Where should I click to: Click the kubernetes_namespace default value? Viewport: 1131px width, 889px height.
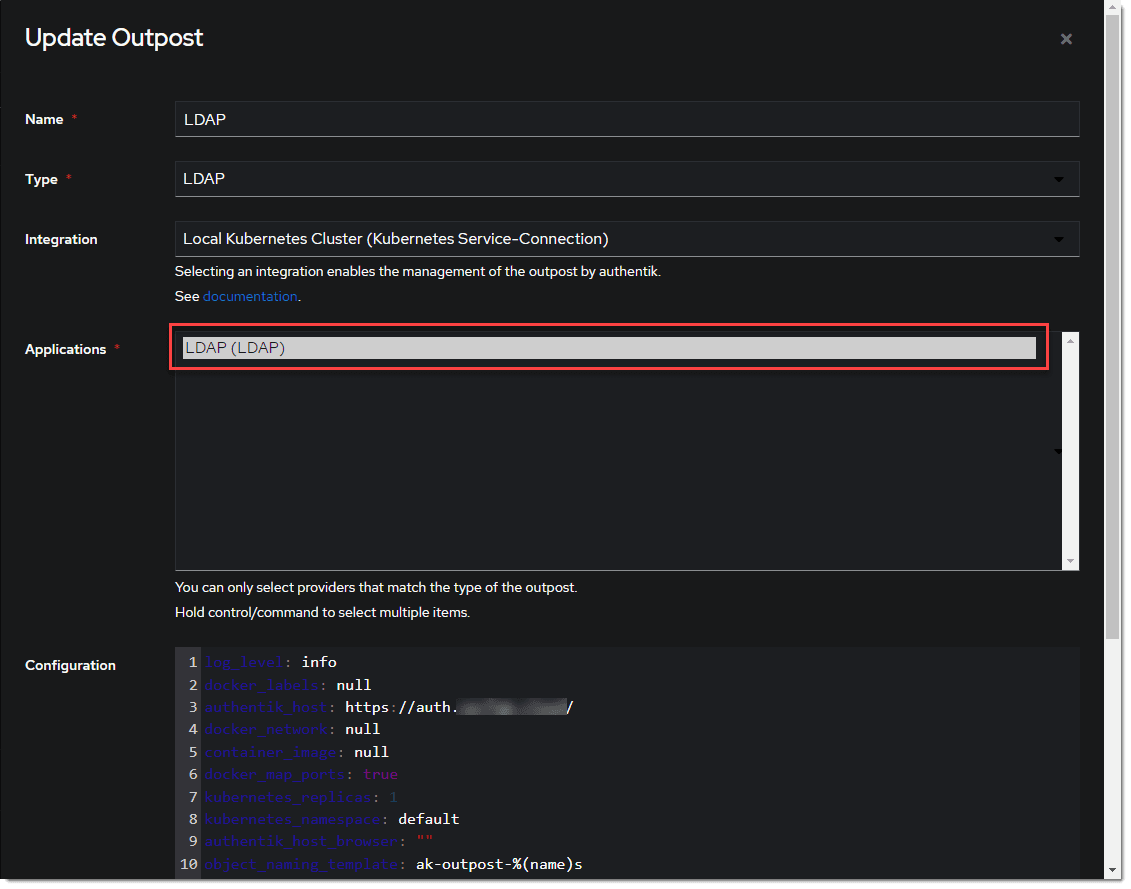(428, 819)
